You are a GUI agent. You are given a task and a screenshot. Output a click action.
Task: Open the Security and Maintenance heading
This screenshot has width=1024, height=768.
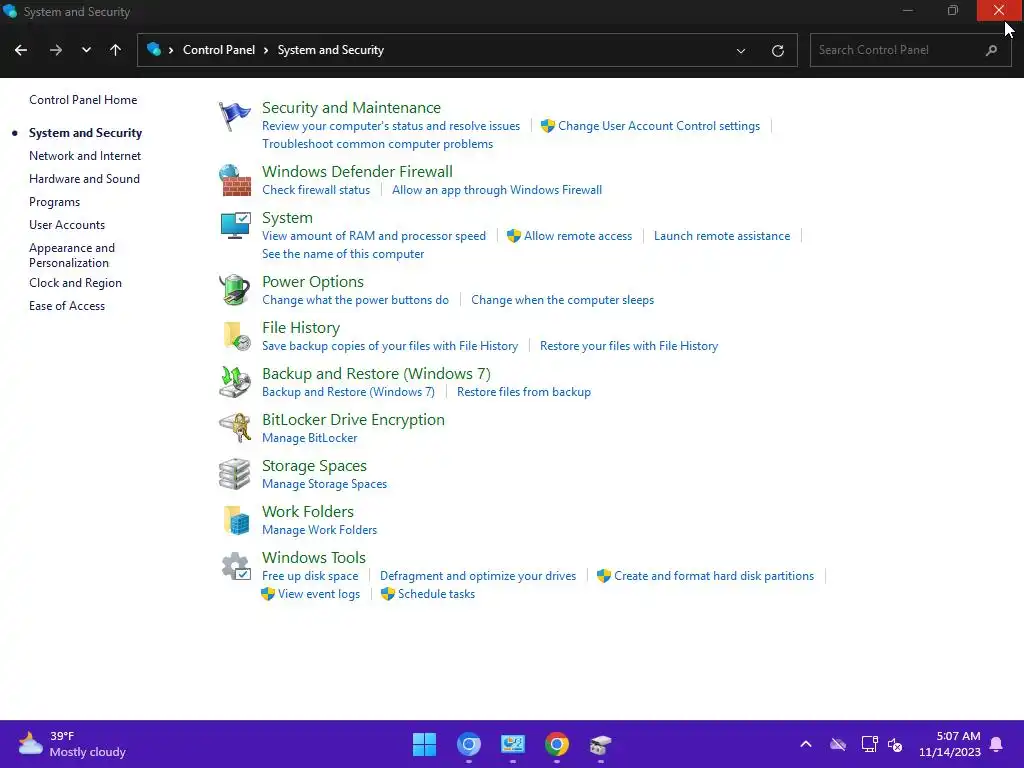[351, 108]
